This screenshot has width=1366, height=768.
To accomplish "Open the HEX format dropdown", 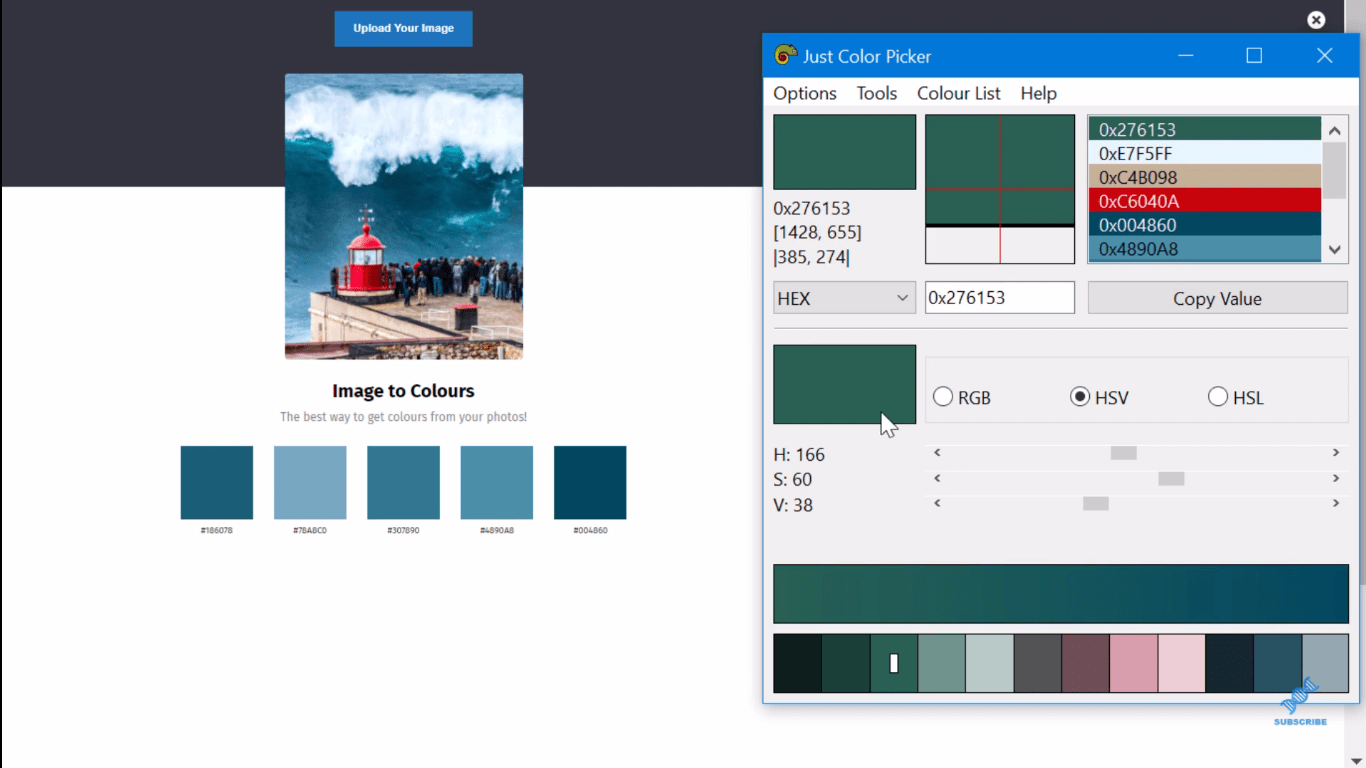I will coord(844,298).
